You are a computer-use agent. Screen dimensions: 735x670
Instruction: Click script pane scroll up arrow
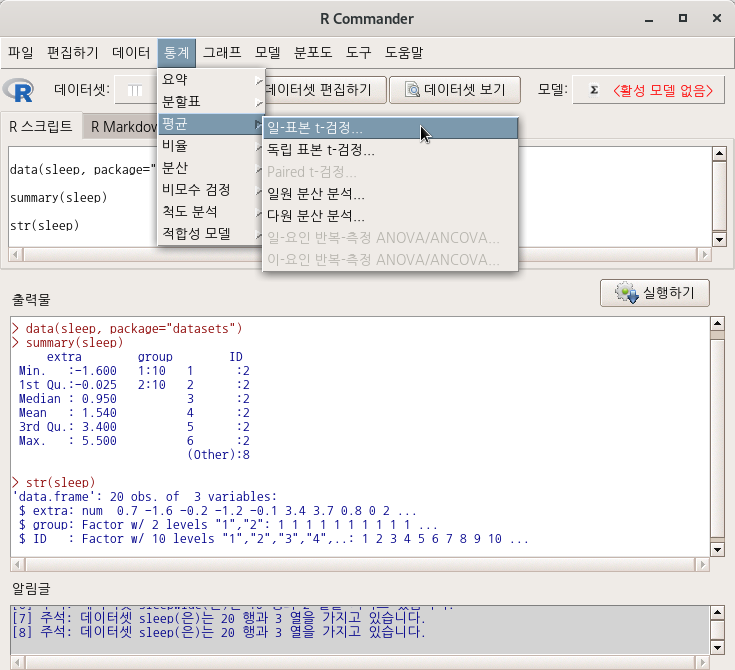[x=719, y=153]
